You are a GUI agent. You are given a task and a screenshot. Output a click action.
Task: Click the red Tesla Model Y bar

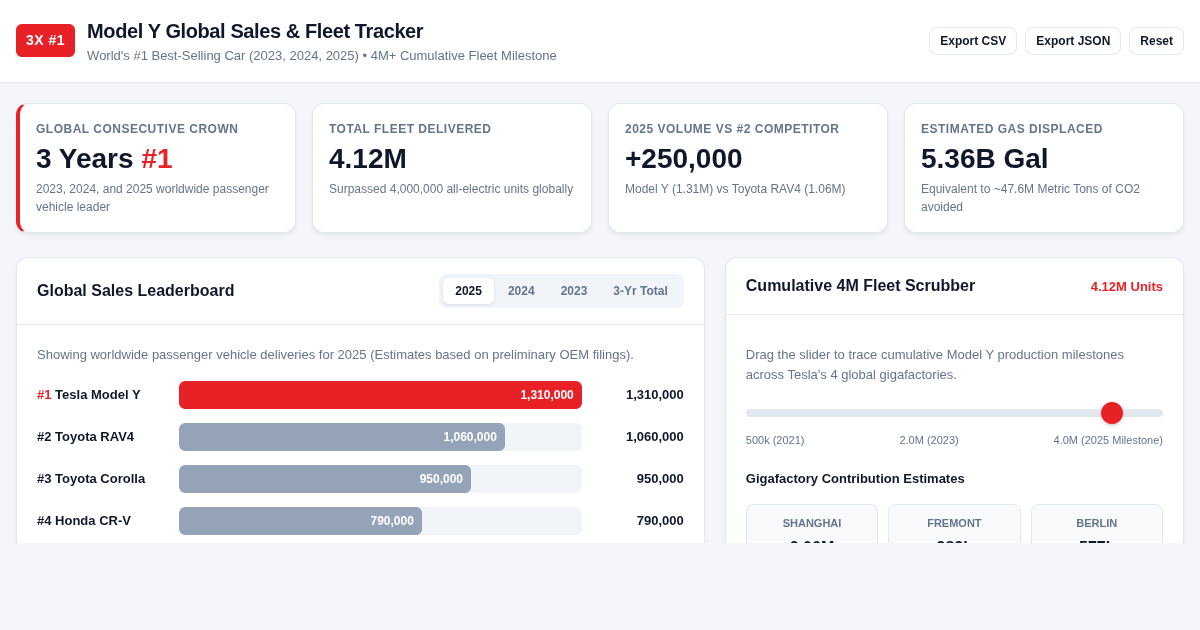[x=380, y=395]
